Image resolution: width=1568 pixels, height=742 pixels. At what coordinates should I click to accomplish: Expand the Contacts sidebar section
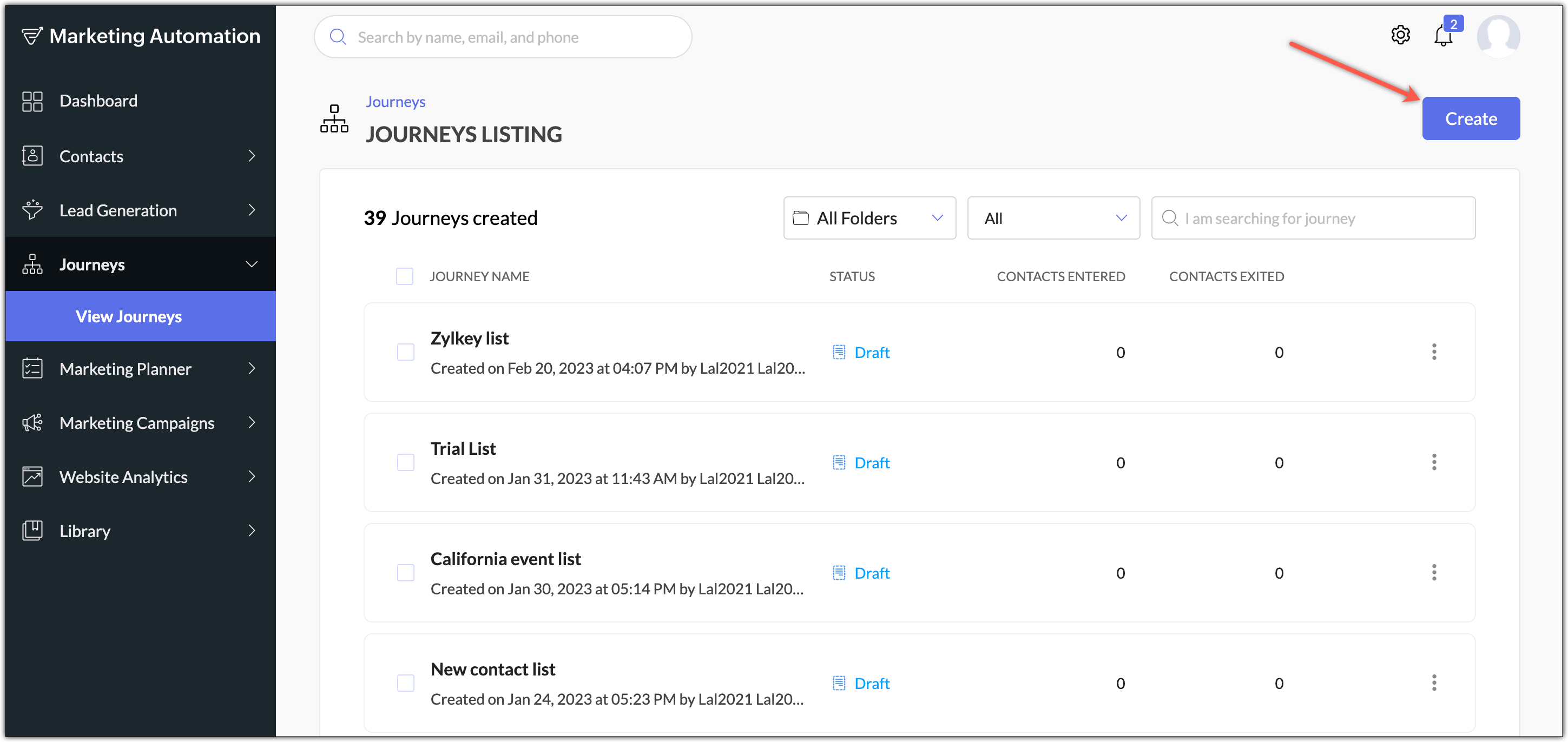point(141,156)
